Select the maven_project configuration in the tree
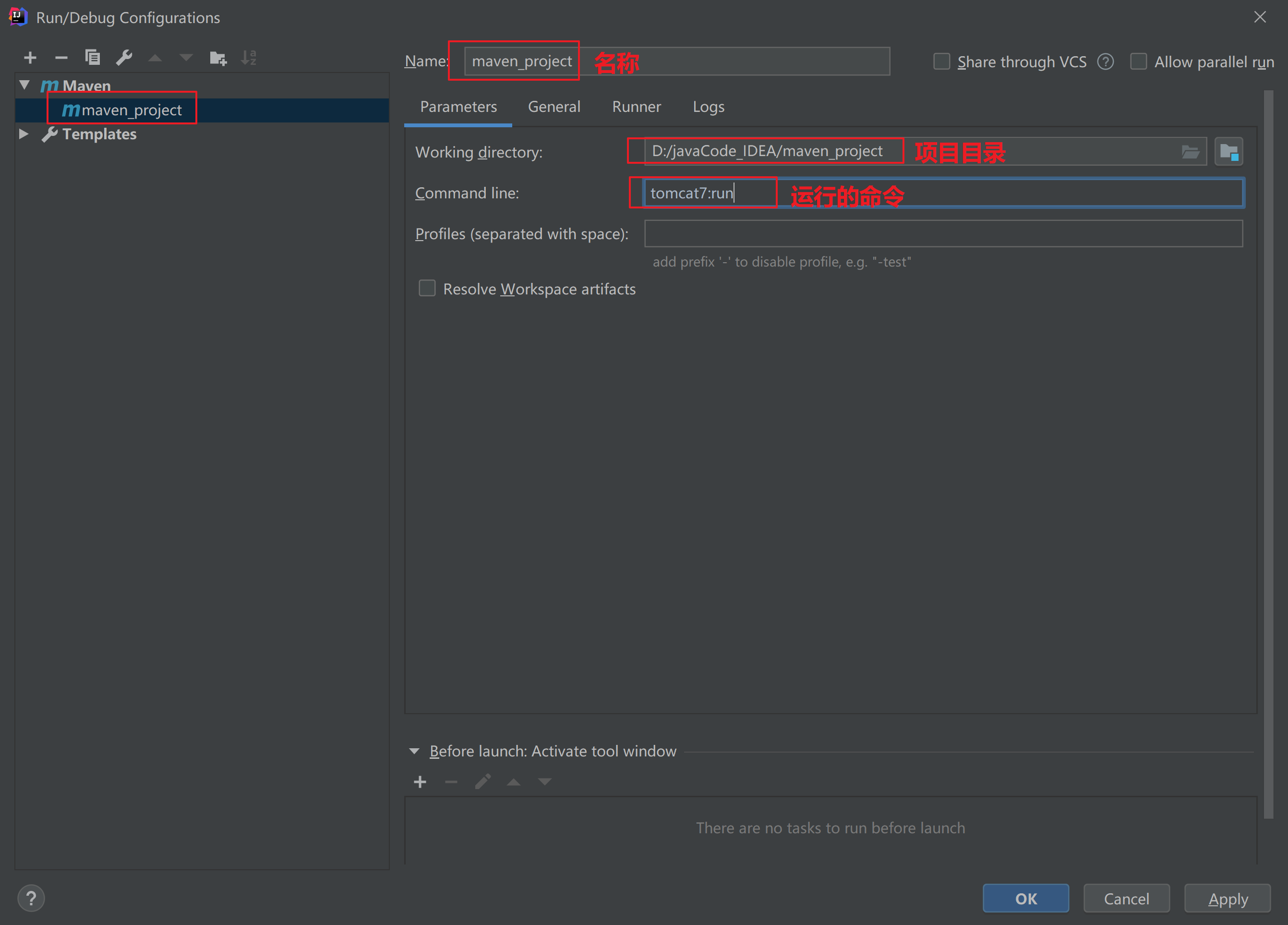Viewport: 1288px width, 925px height. tap(202, 110)
